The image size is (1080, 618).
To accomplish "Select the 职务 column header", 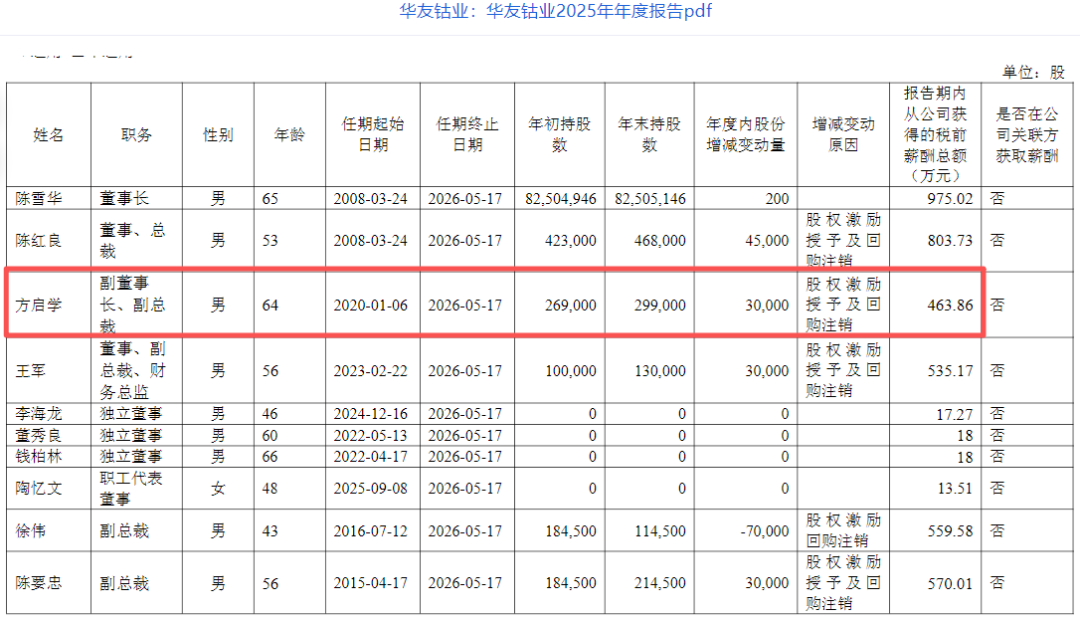I will tap(136, 135).
